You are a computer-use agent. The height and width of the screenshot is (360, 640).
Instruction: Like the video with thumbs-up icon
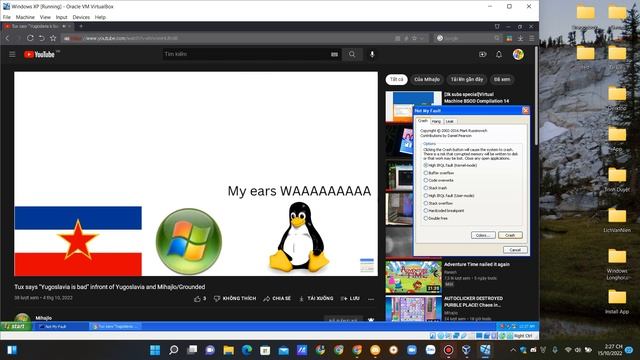coord(198,299)
